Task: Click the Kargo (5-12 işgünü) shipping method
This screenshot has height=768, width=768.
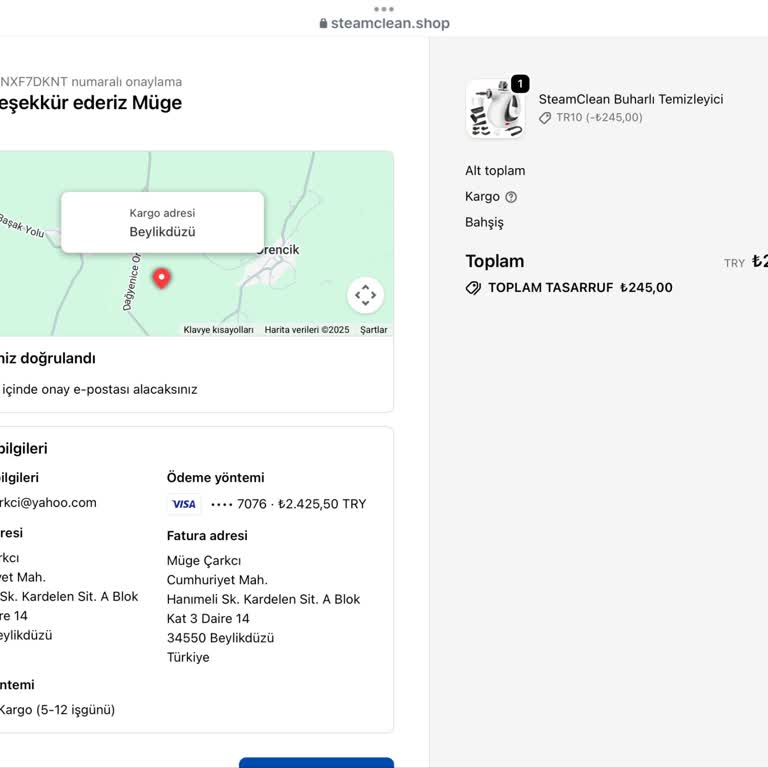Action: (57, 710)
